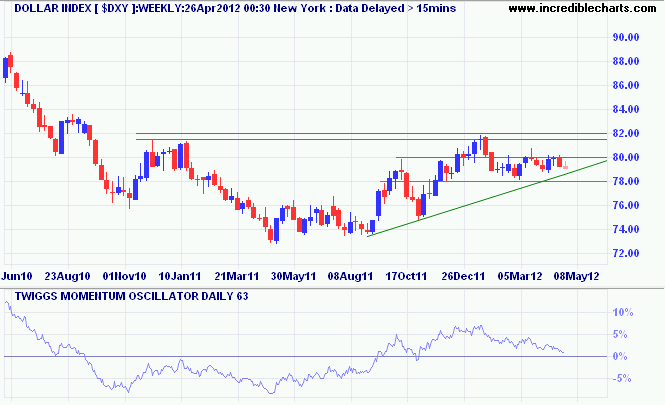
Task: Click the 23Aug10 date label
Action: [67, 277]
